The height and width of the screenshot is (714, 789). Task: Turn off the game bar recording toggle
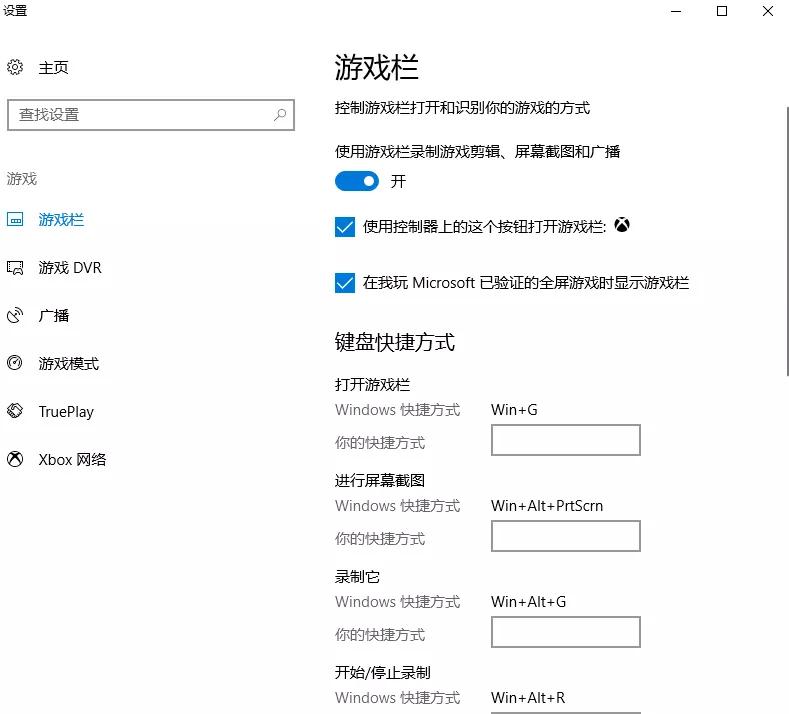click(357, 181)
